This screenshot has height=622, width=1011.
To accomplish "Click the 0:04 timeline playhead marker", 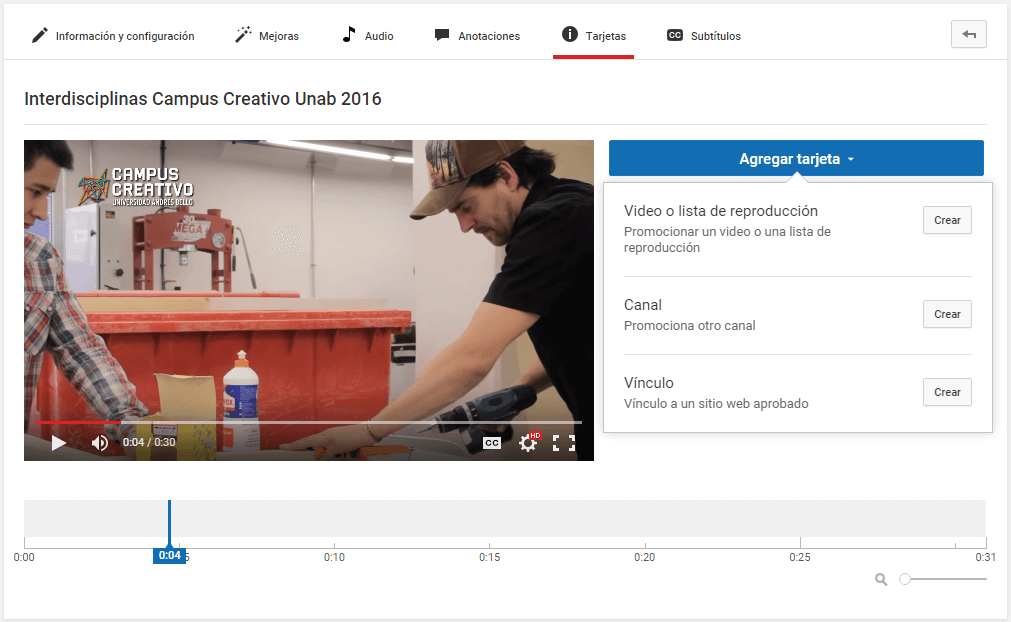I will pyautogui.click(x=169, y=555).
